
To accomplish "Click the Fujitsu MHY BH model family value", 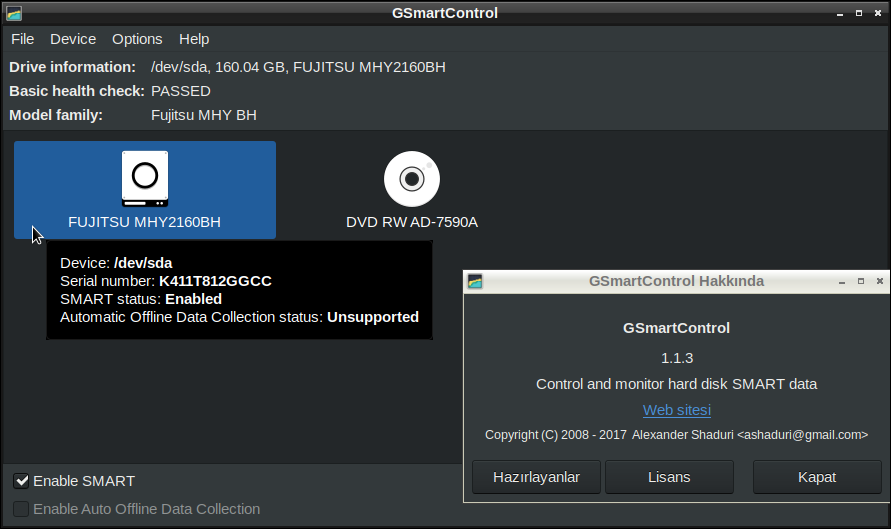I will click(203, 115).
